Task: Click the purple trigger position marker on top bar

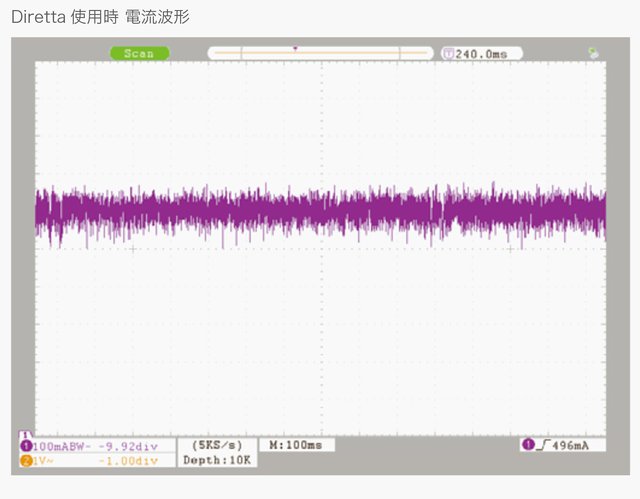Action: tap(295, 48)
